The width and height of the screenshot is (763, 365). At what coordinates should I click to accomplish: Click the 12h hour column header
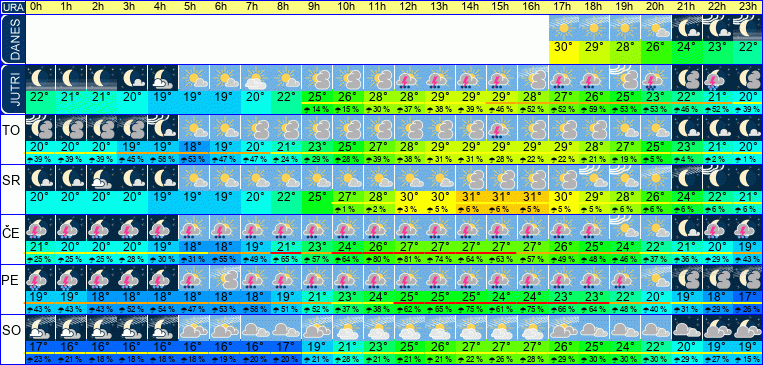(x=409, y=7)
